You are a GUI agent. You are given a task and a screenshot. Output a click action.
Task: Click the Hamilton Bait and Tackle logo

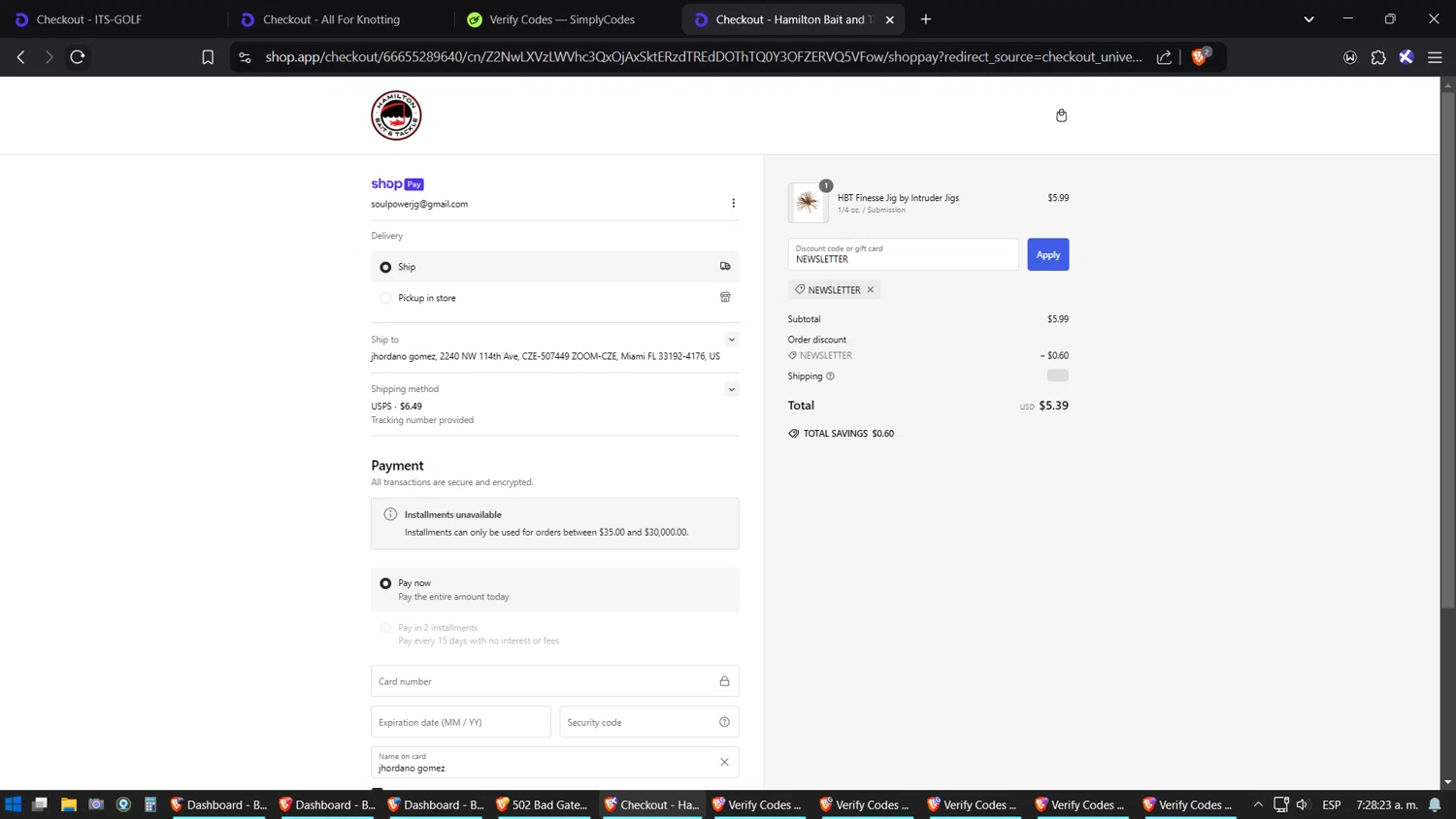396,115
